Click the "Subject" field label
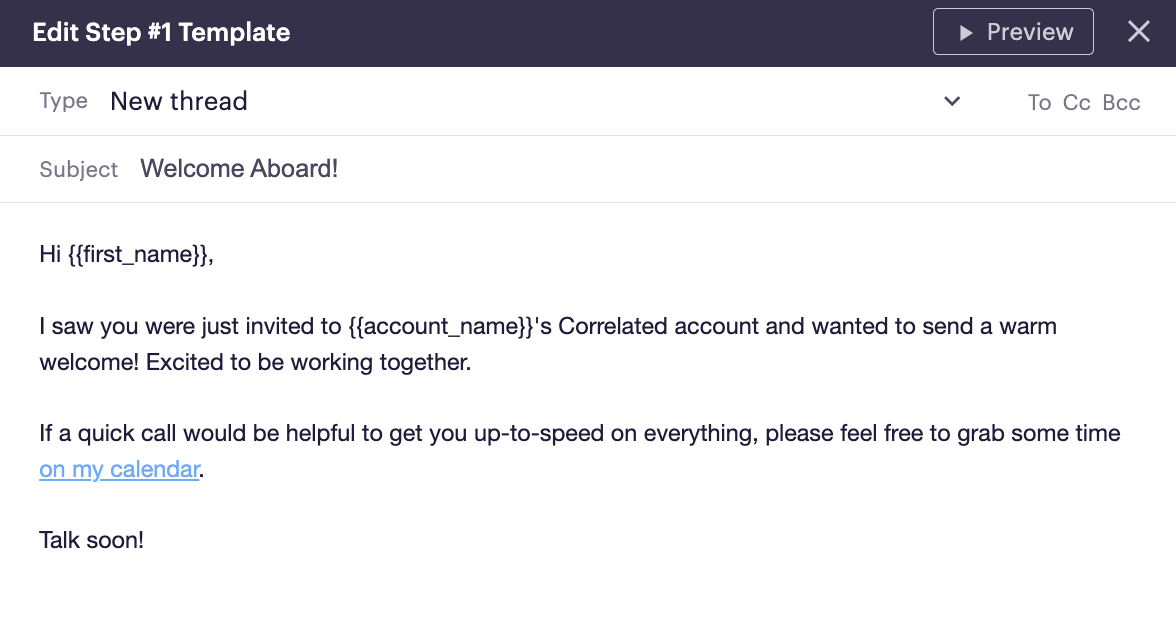 [78, 169]
